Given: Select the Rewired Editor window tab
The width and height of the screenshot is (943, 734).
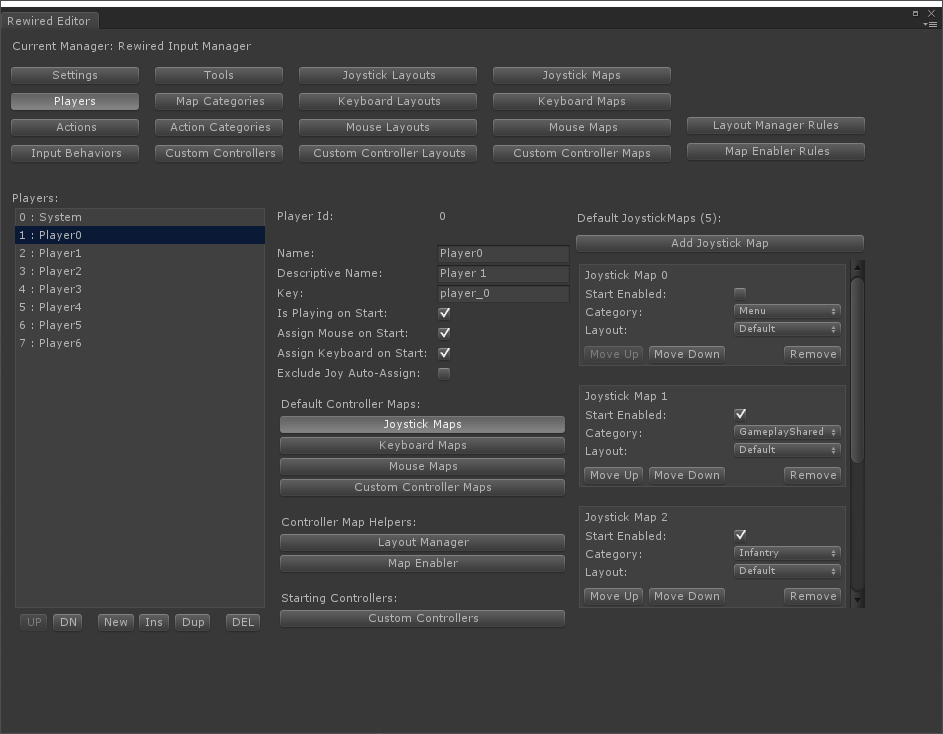Looking at the screenshot, I should (x=49, y=21).
